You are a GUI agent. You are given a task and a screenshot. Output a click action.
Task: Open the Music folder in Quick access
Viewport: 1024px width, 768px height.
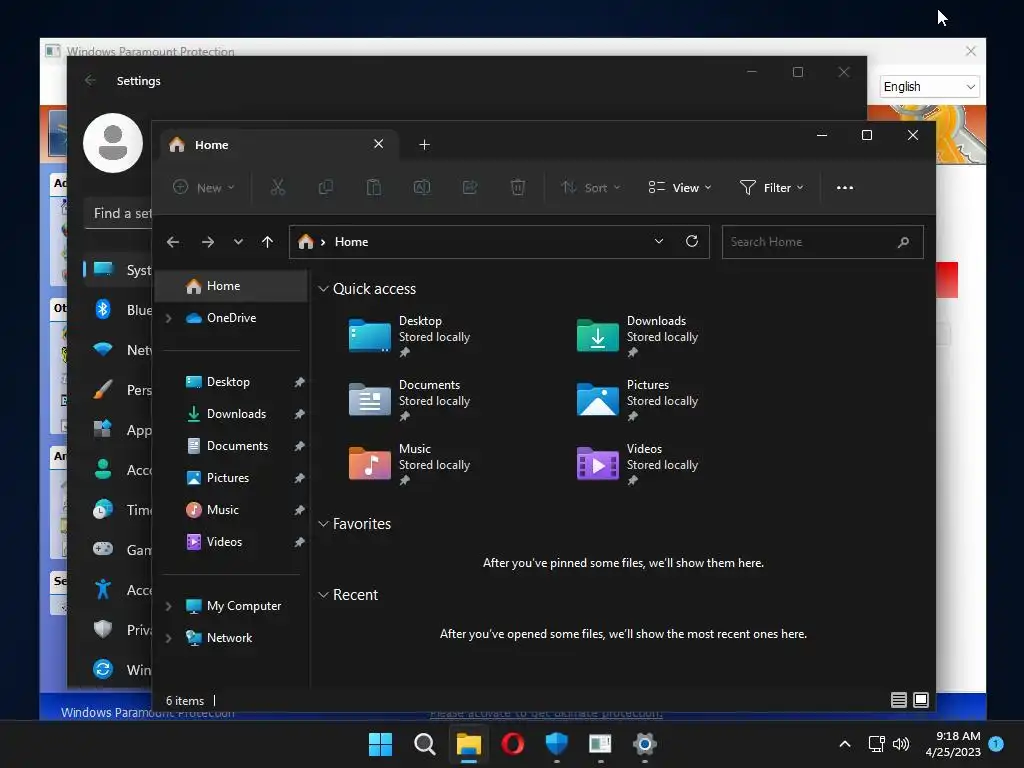(x=409, y=464)
